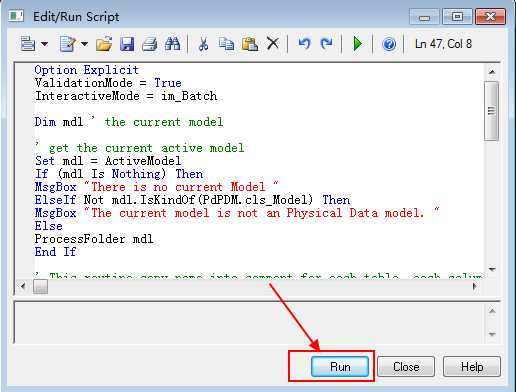516x392 pixels.
Task: Click the horizontal scroll right arrow
Action: point(474,286)
